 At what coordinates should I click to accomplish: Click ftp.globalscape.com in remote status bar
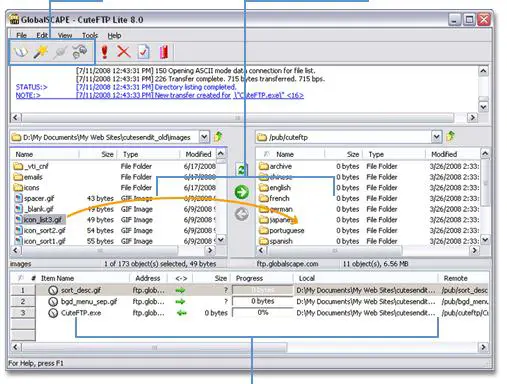pos(287,264)
